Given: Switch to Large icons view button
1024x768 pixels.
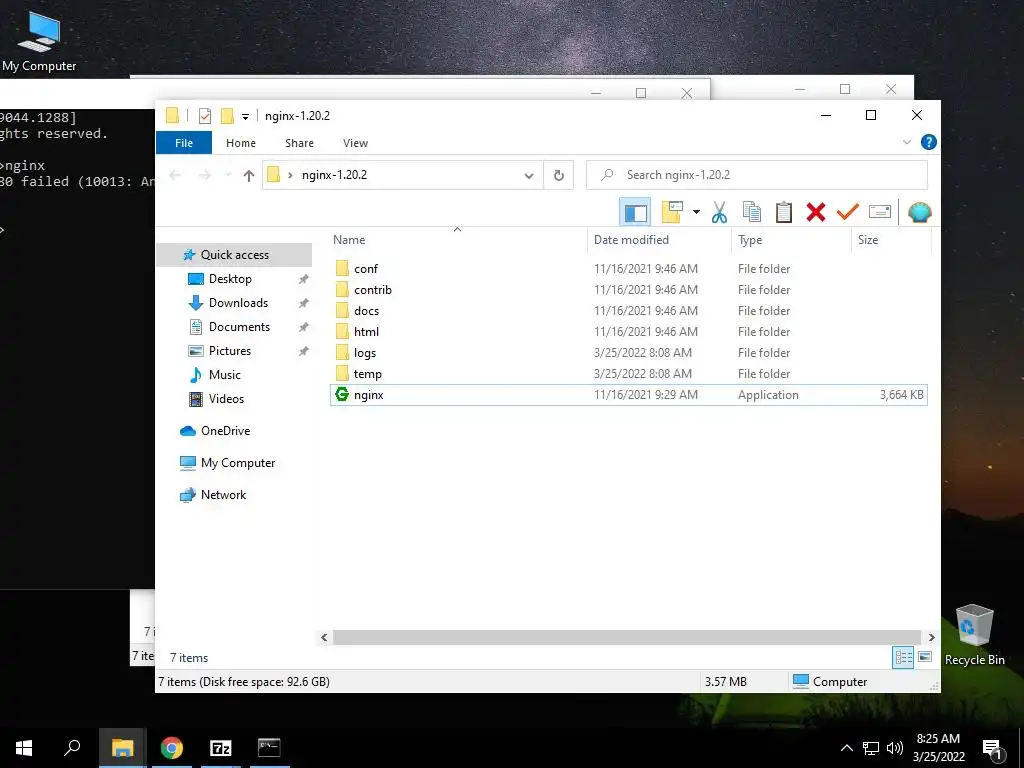Looking at the screenshot, I should point(925,657).
